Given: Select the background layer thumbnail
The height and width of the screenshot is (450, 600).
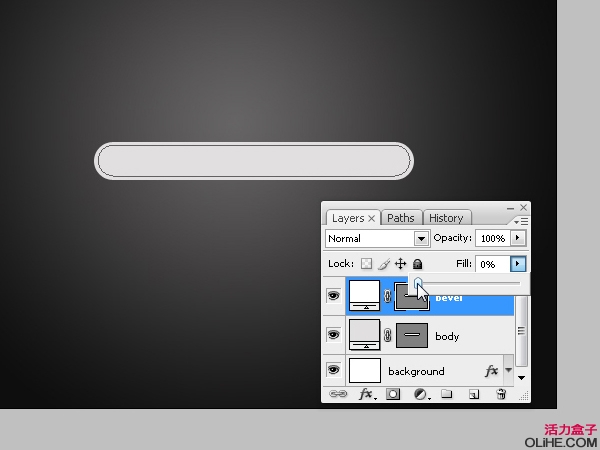Looking at the screenshot, I should [x=365, y=370].
